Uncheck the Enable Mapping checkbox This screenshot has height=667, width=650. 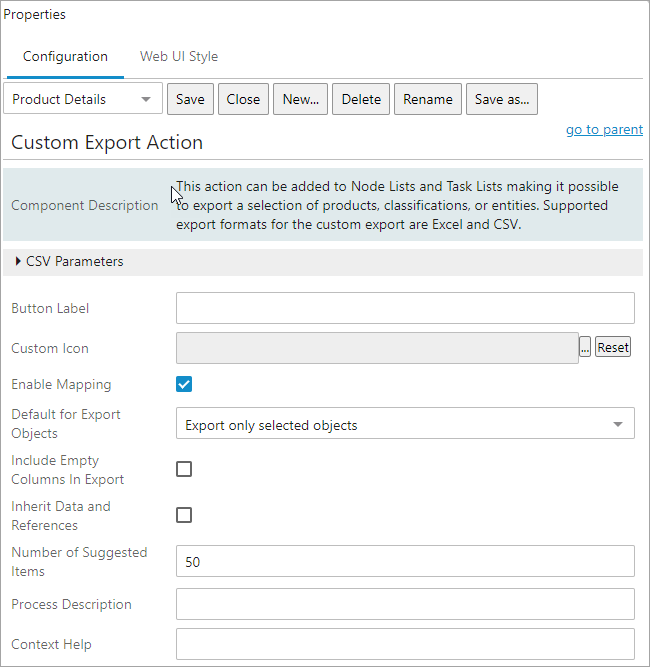pos(184,384)
